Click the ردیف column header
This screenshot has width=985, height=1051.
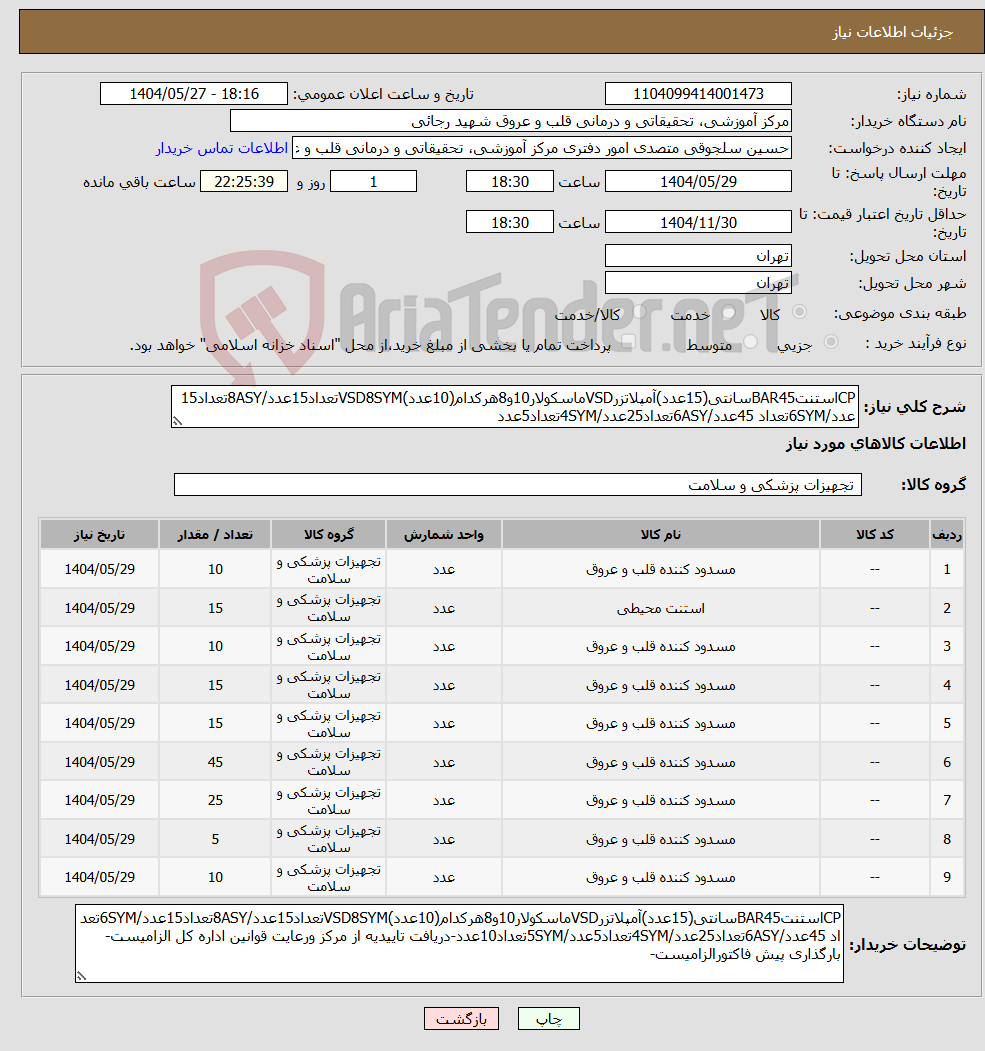point(947,534)
